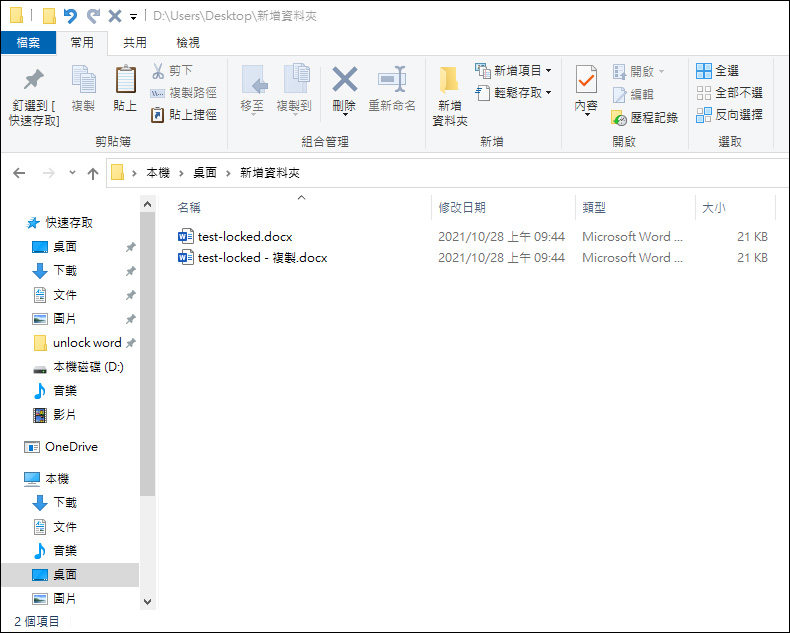Click the delete X in quick access toolbar
The width and height of the screenshot is (790, 633).
pos(115,16)
